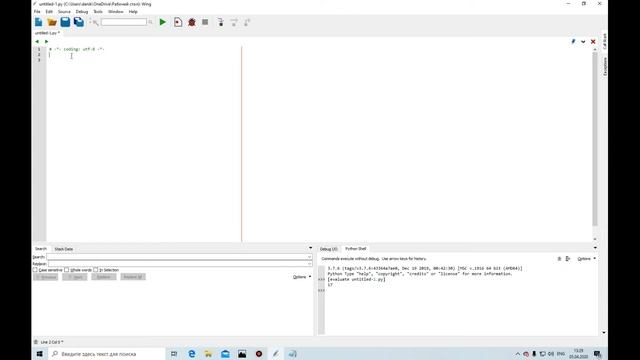The height and width of the screenshot is (360, 640).
Task: Click the Step Over debug icon
Action: (x=234, y=22)
